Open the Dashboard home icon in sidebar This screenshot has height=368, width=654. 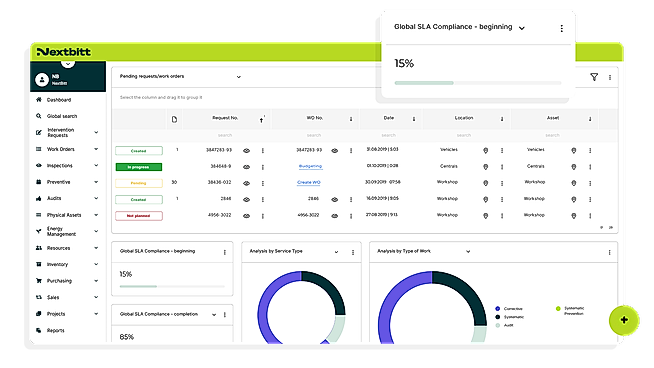tap(39, 100)
